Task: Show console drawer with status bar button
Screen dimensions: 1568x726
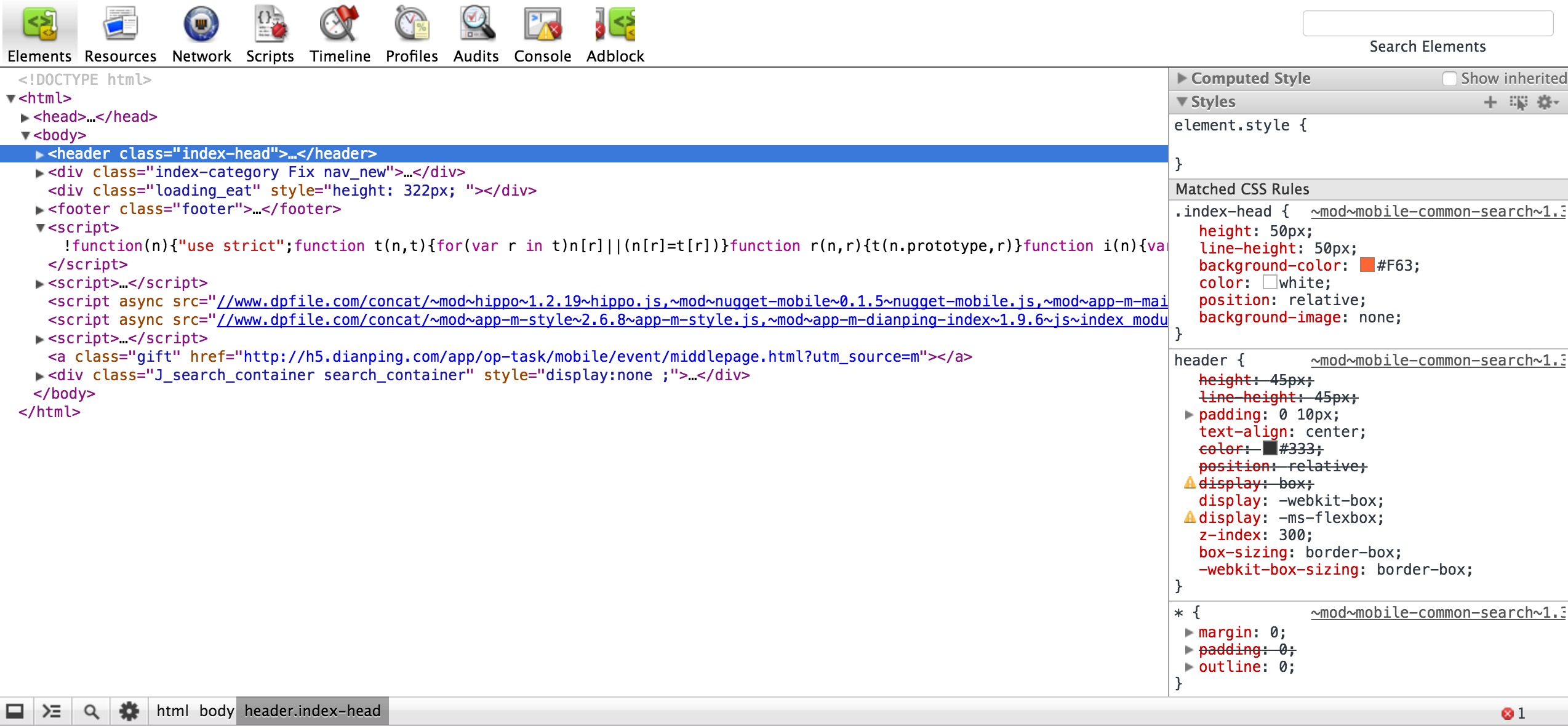Action: pyautogui.click(x=52, y=712)
